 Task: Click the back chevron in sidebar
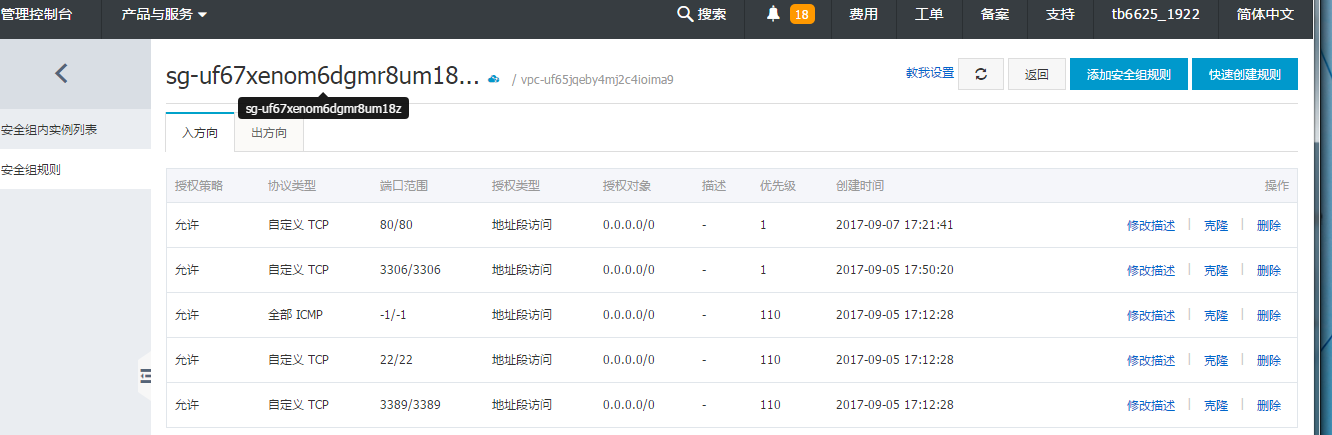[x=62, y=73]
